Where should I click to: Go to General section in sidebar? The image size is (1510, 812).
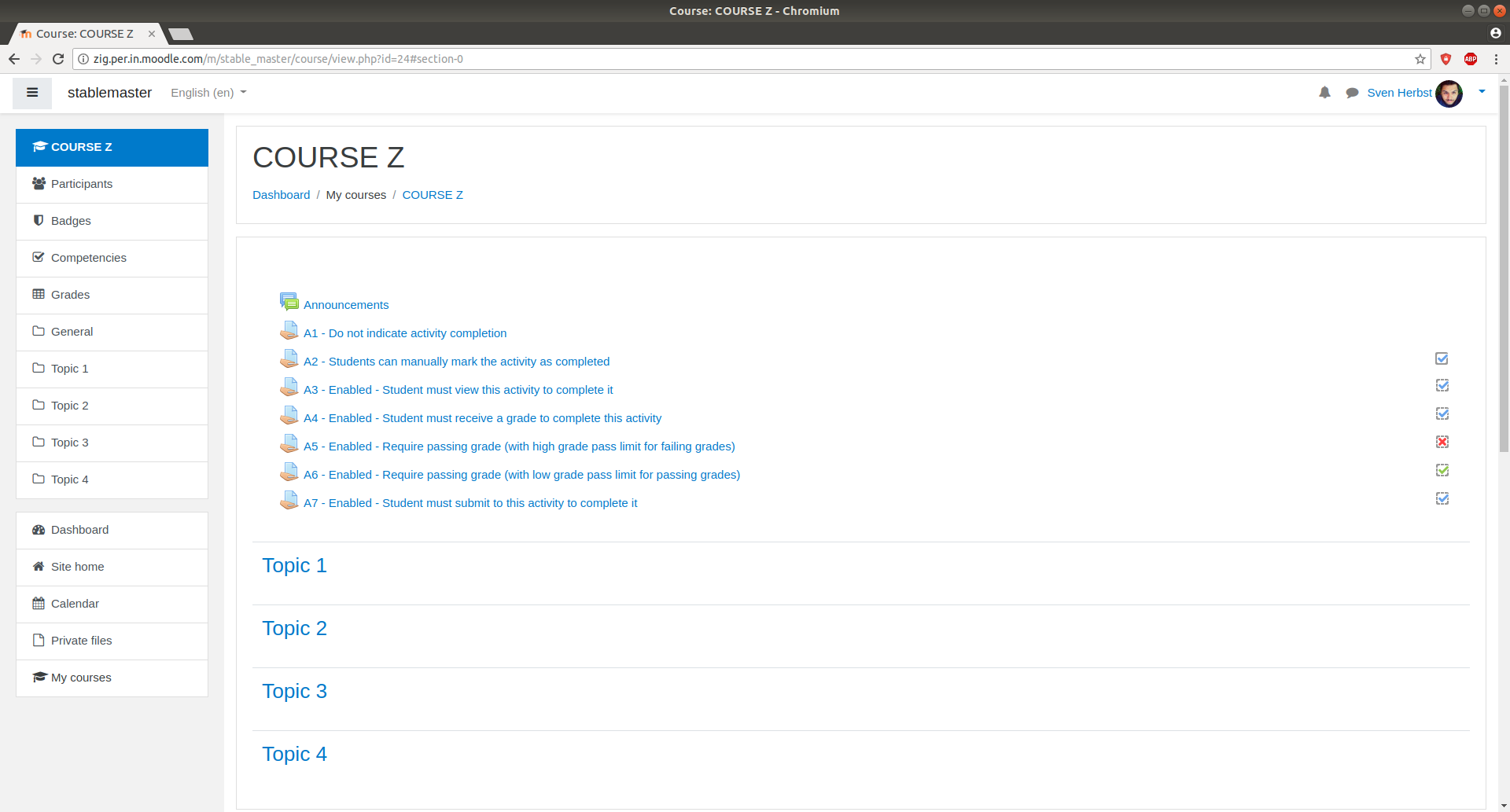112,332
